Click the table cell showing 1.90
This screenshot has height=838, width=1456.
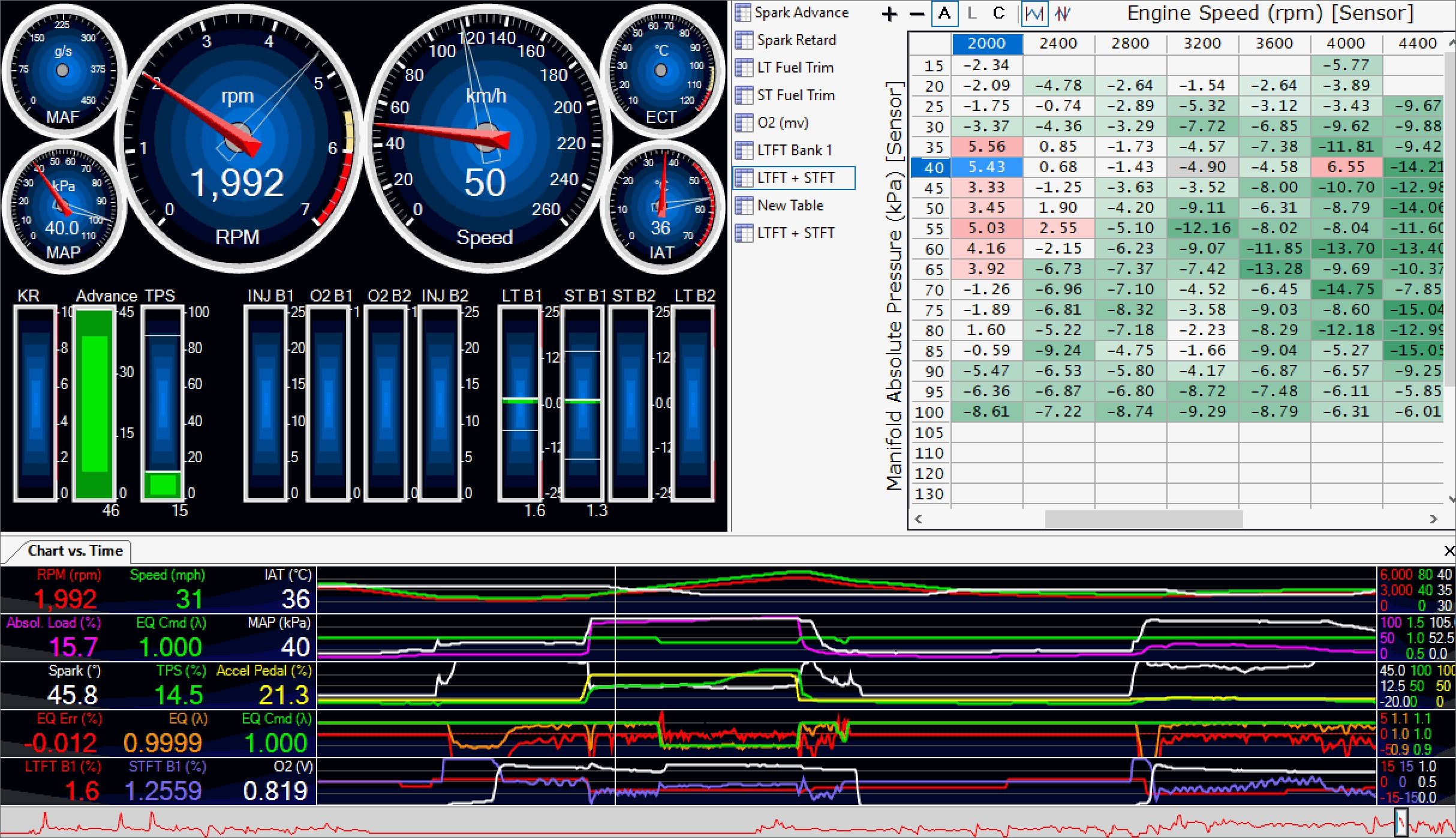point(1059,208)
